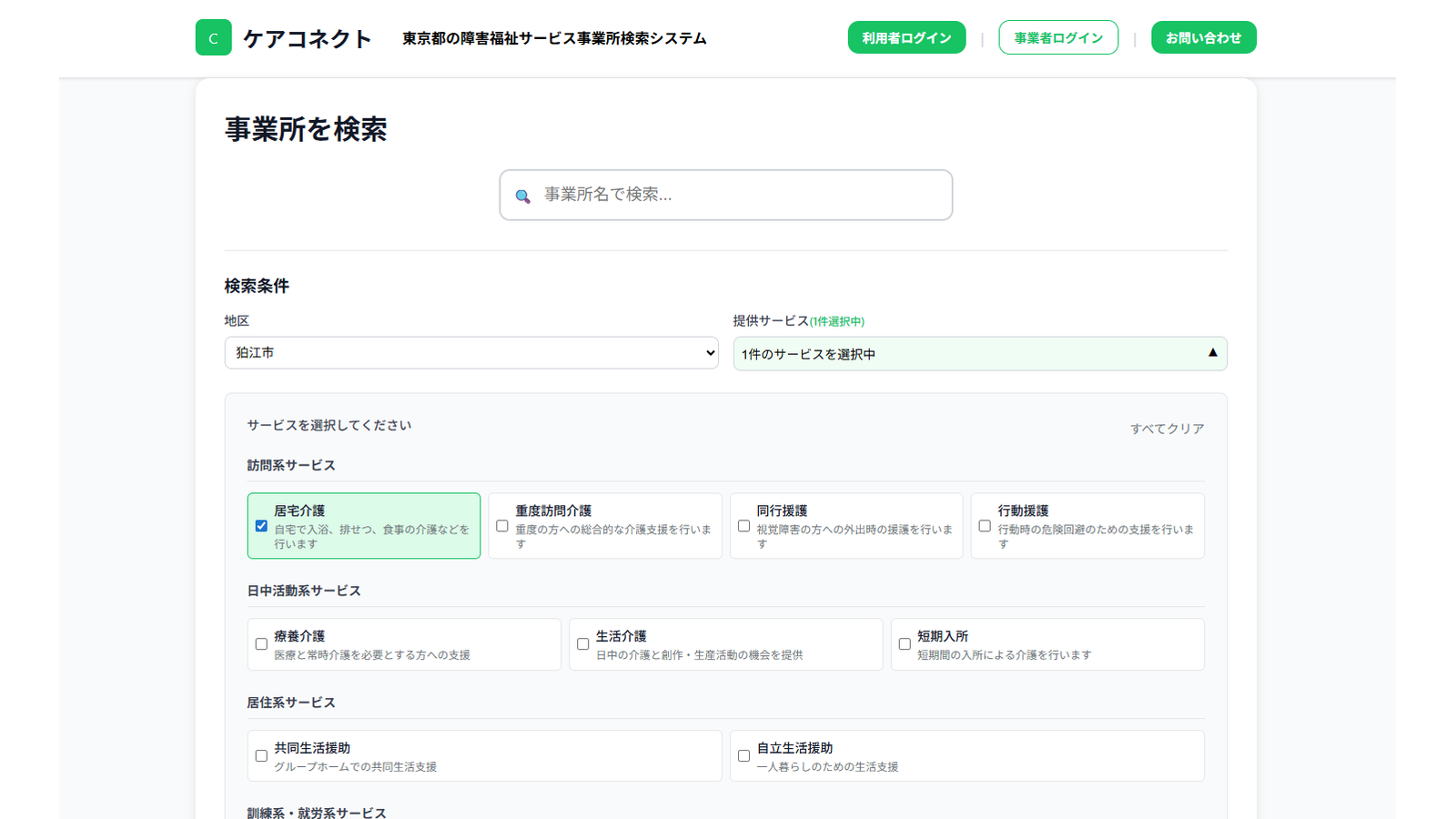Enable the 行動援護 checkbox

click(985, 526)
